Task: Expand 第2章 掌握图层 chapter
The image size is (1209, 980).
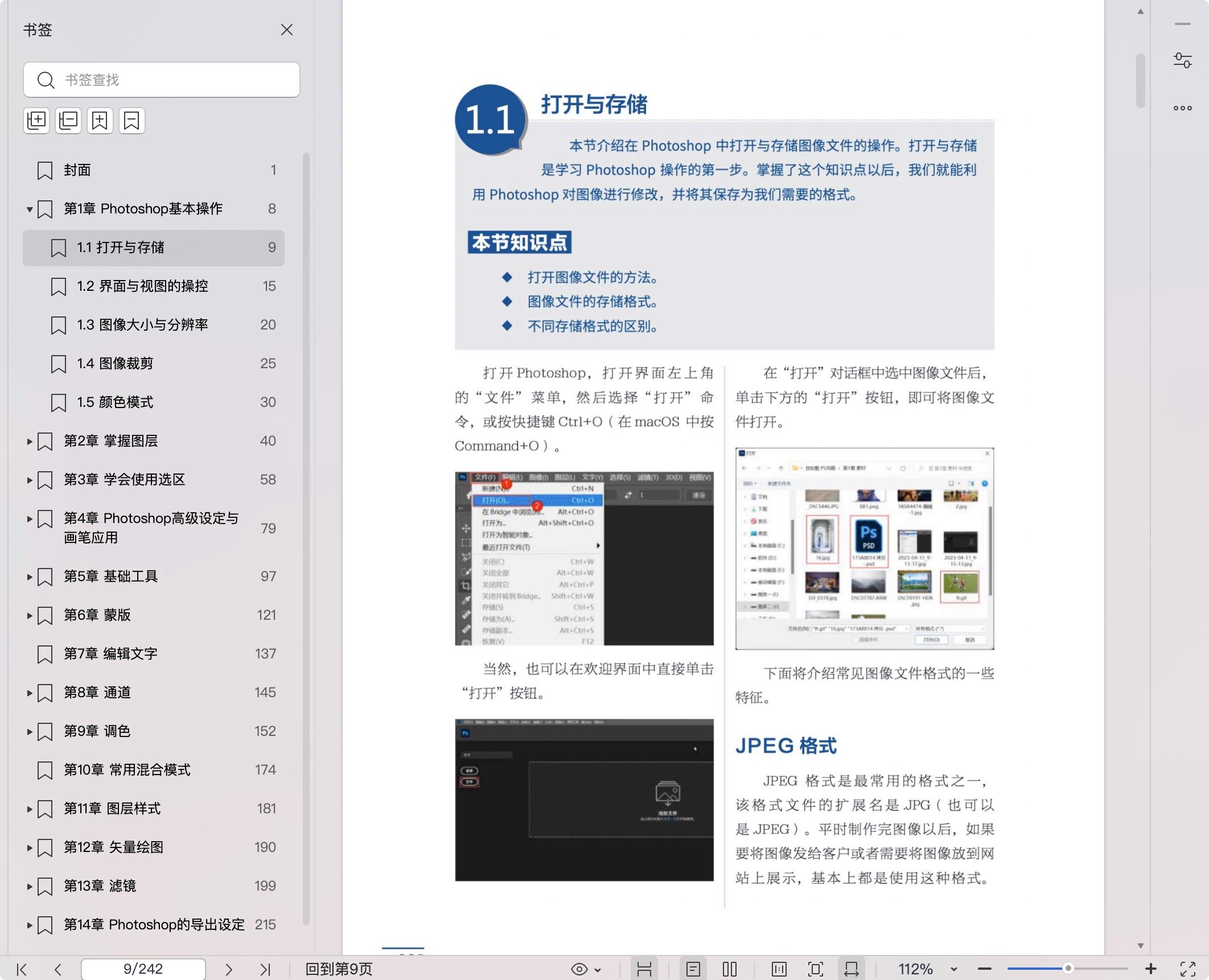Action: click(x=30, y=442)
